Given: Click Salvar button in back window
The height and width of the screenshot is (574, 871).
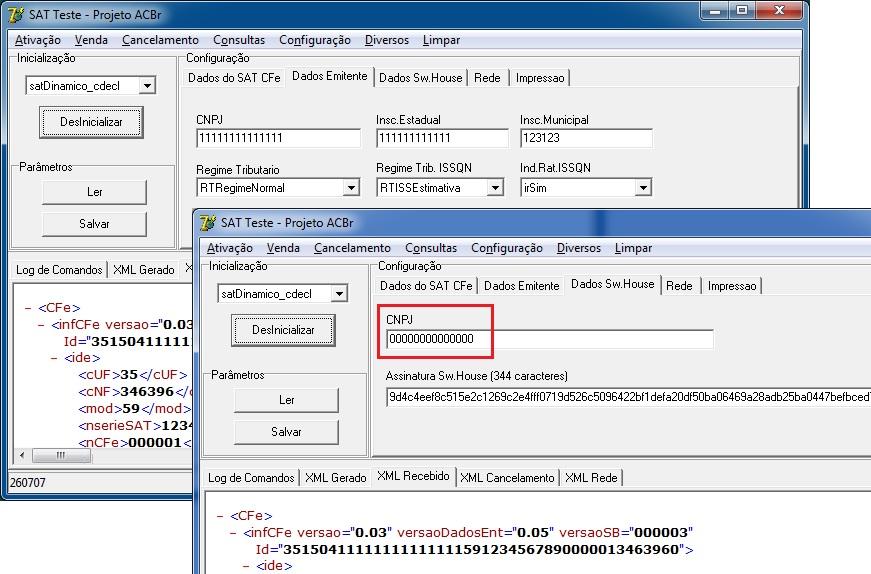Looking at the screenshot, I should [x=94, y=224].
